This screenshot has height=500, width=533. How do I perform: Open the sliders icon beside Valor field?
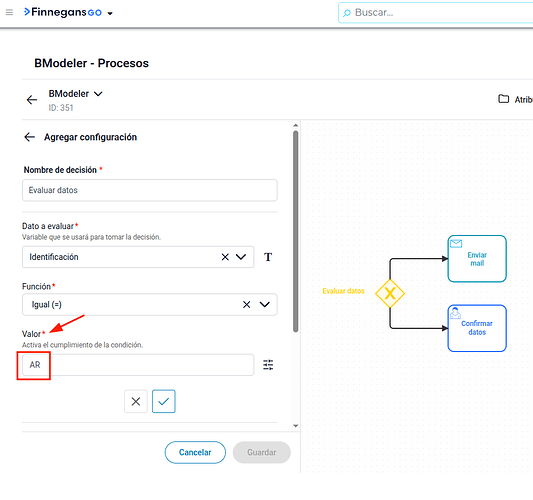(268, 365)
